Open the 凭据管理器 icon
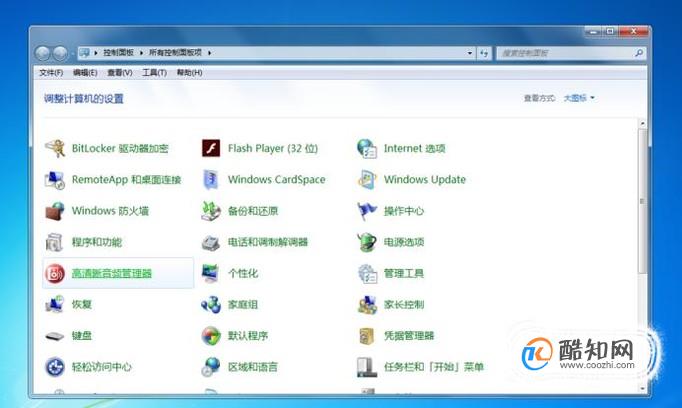Image resolution: width=682 pixels, height=408 pixels. pos(367,336)
